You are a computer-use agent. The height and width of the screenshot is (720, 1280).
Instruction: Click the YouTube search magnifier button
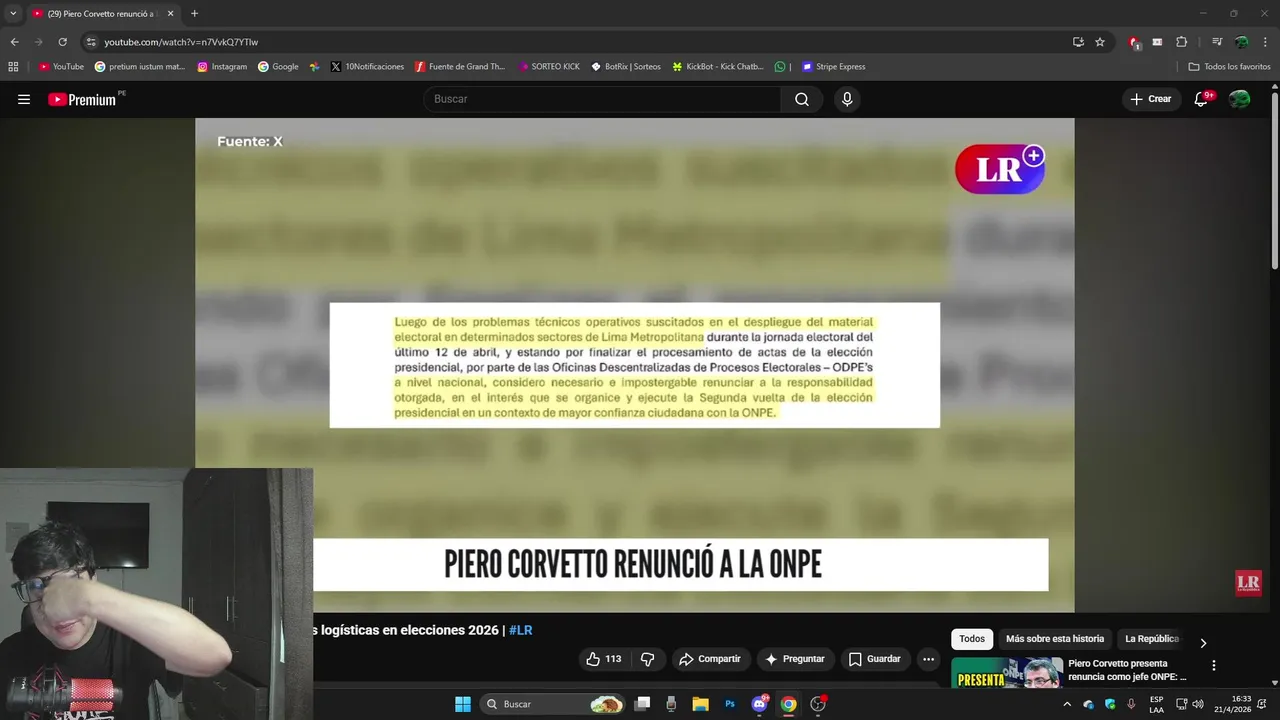(x=802, y=99)
